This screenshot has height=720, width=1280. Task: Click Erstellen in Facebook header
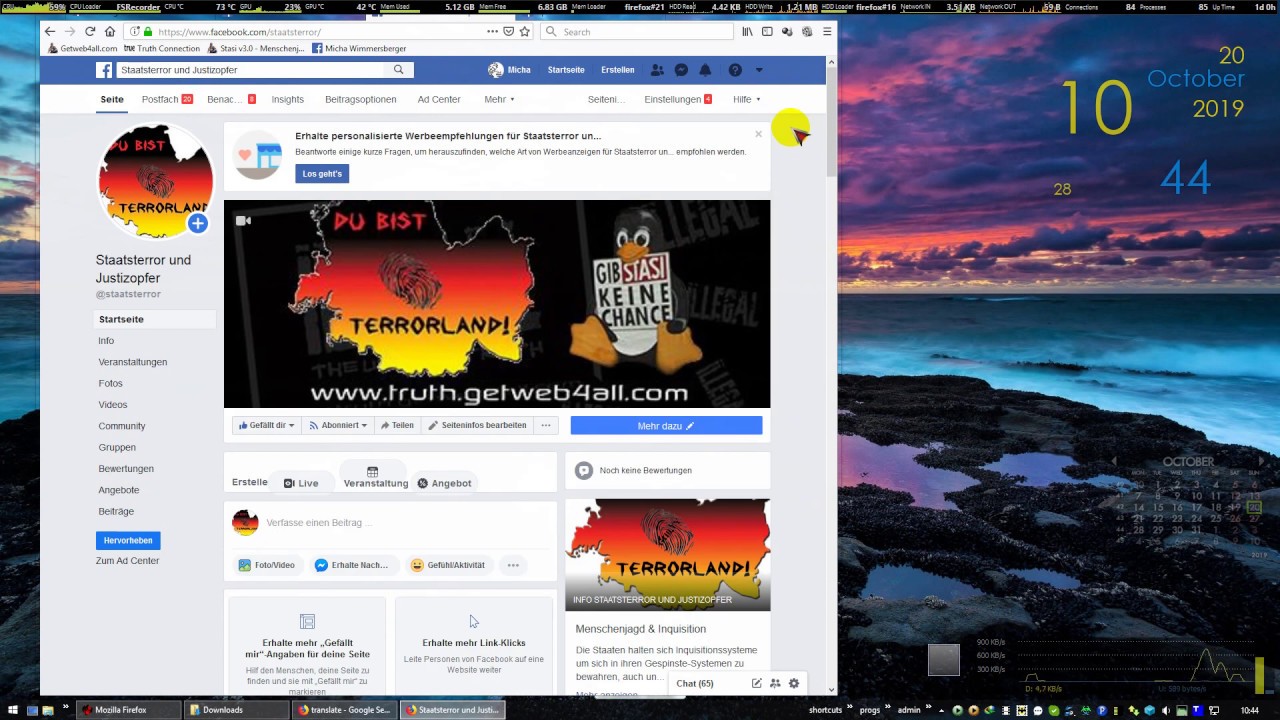618,70
